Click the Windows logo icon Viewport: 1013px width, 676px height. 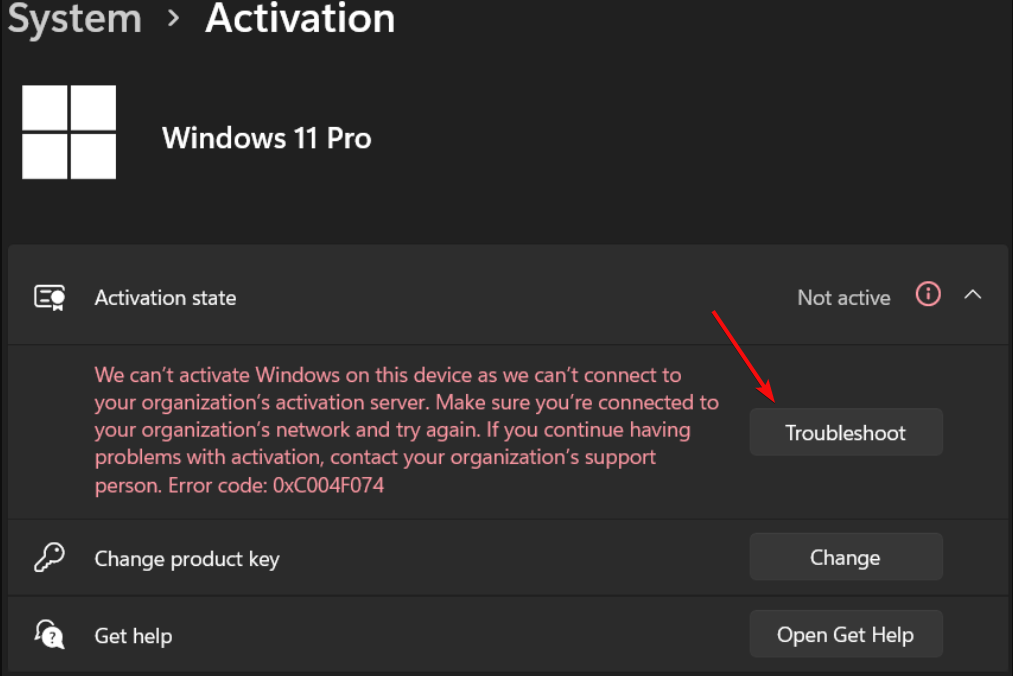[69, 132]
